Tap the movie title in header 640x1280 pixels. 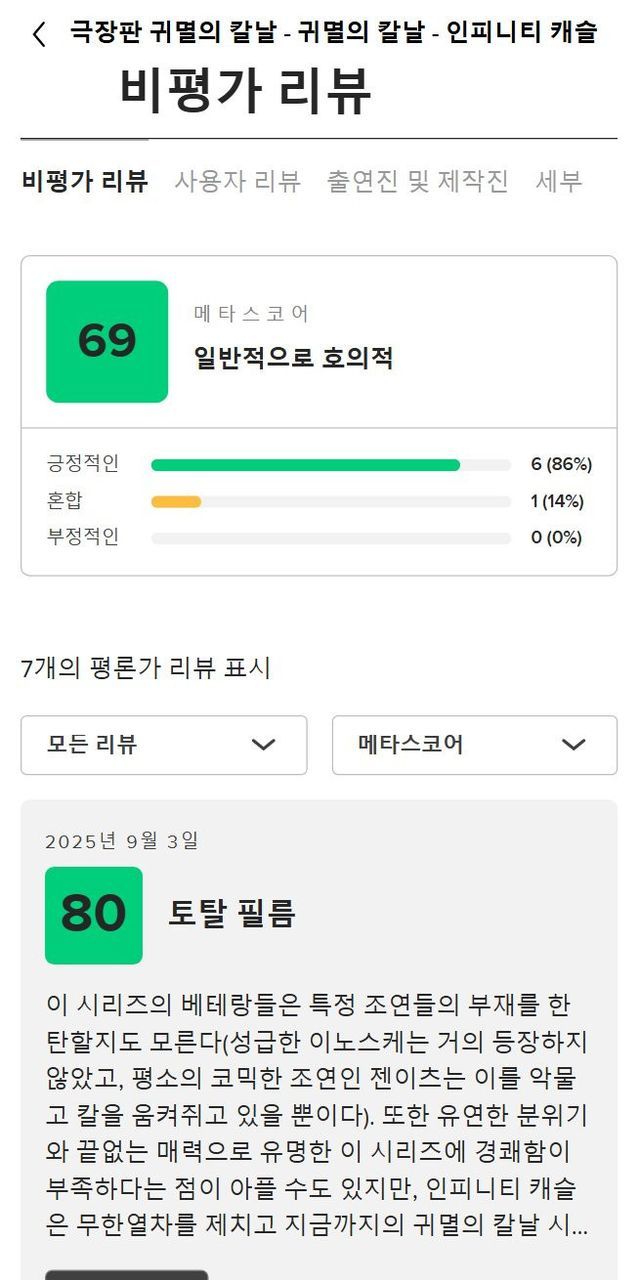coord(333,33)
